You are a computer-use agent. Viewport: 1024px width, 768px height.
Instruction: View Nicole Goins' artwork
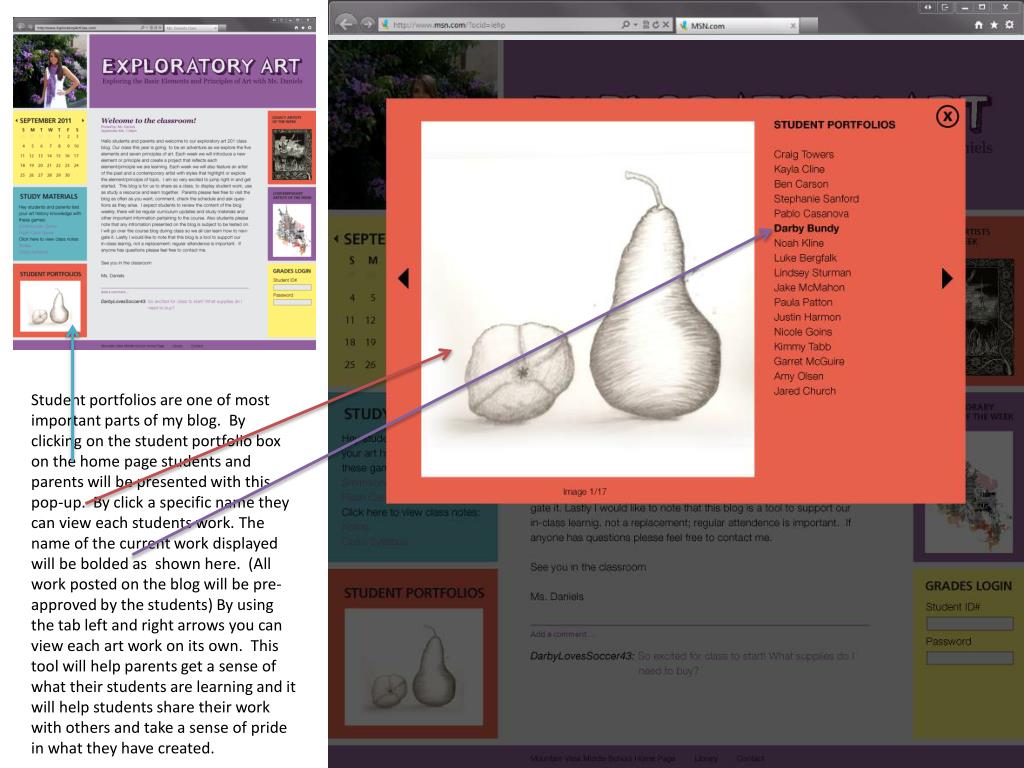point(803,332)
